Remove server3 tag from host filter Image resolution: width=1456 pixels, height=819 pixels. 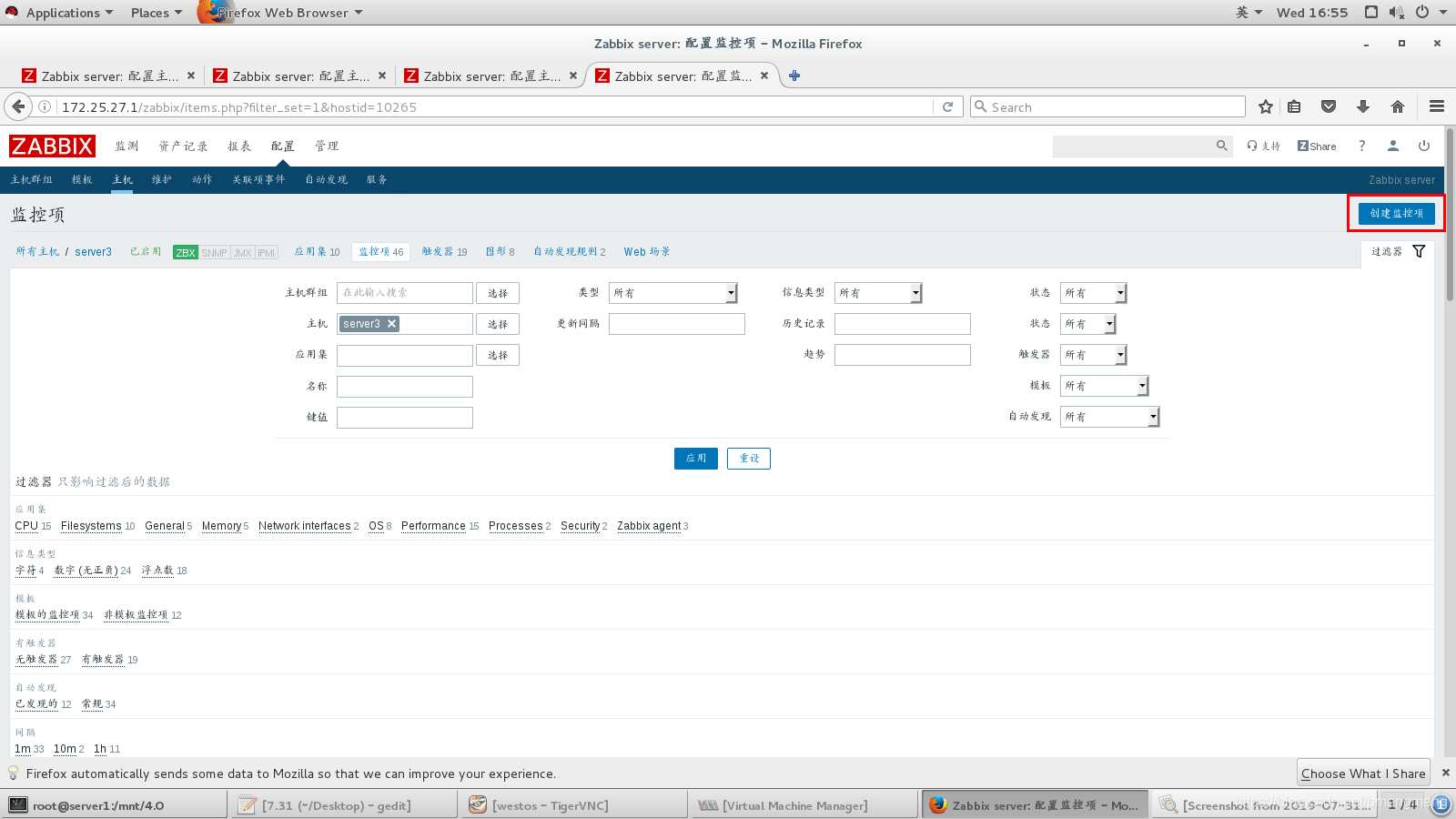coord(392,323)
